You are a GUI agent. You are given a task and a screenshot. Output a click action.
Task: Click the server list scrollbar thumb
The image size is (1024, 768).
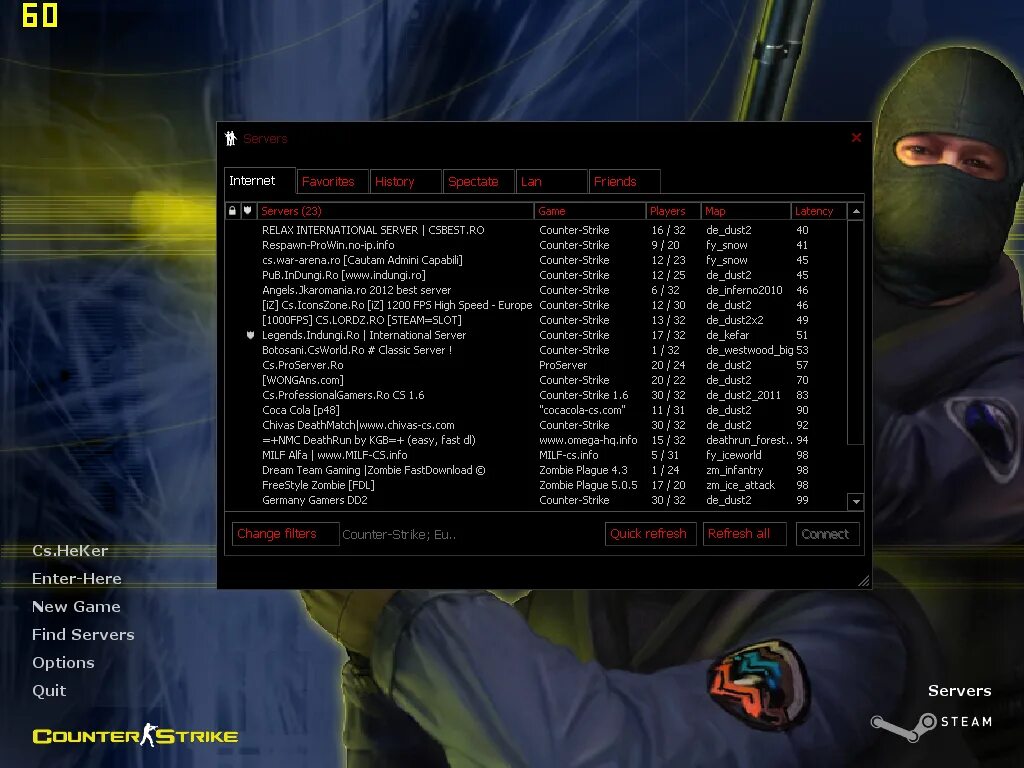[x=856, y=332]
